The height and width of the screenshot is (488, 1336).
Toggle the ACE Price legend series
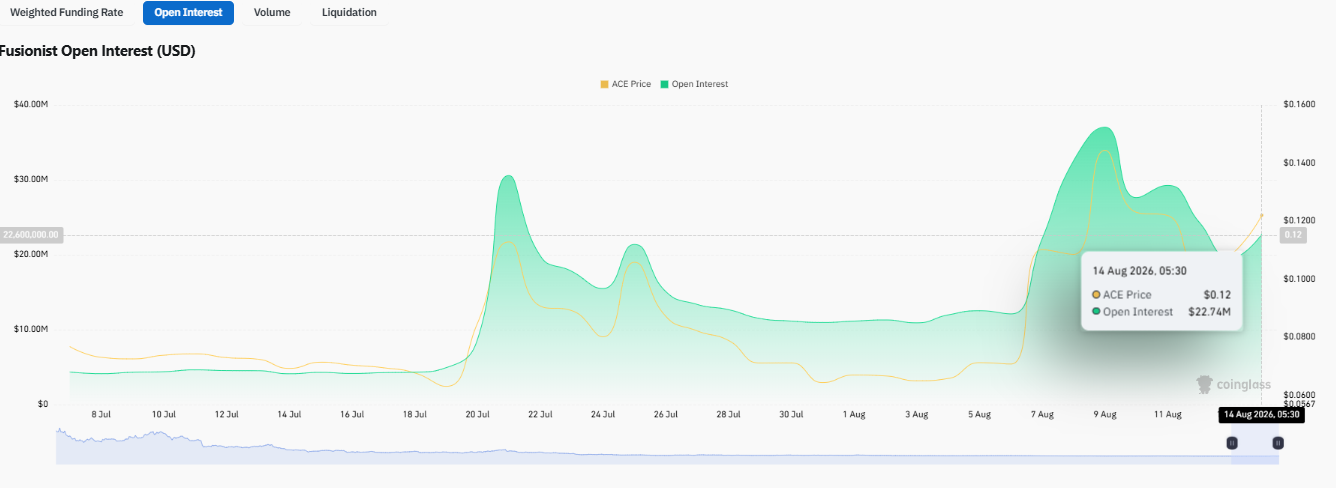point(625,84)
